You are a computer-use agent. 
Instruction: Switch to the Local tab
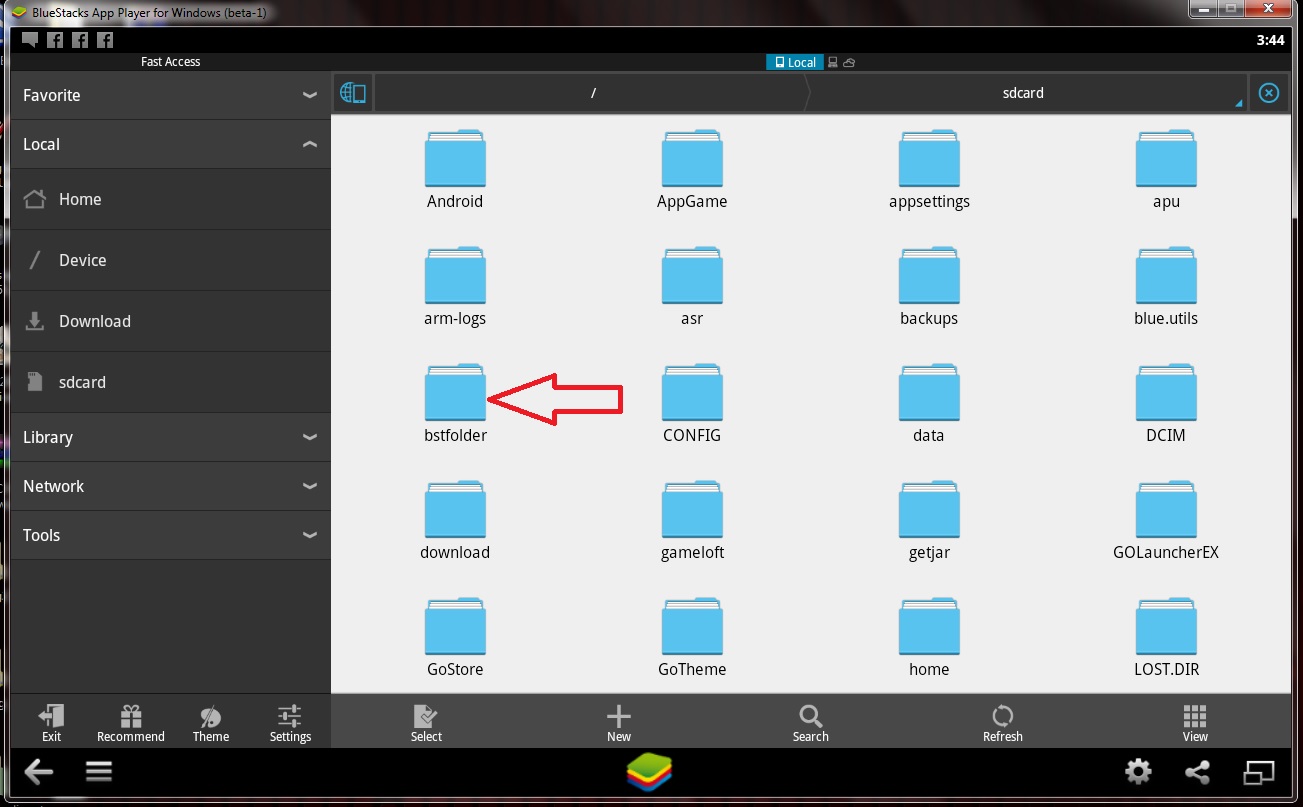pyautogui.click(x=794, y=62)
